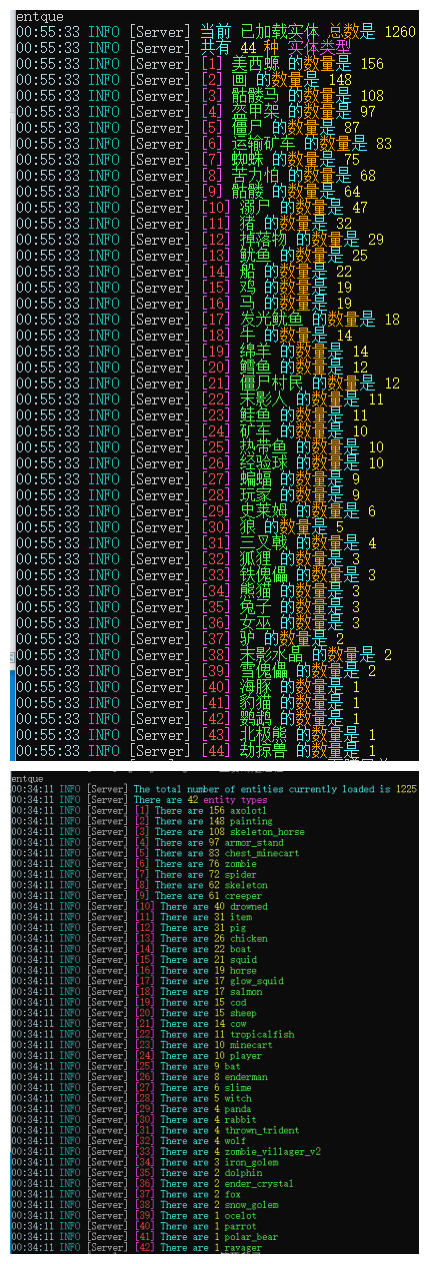
Task: Click the [38] 末影水晶 2 line
Action: pos(204,655)
